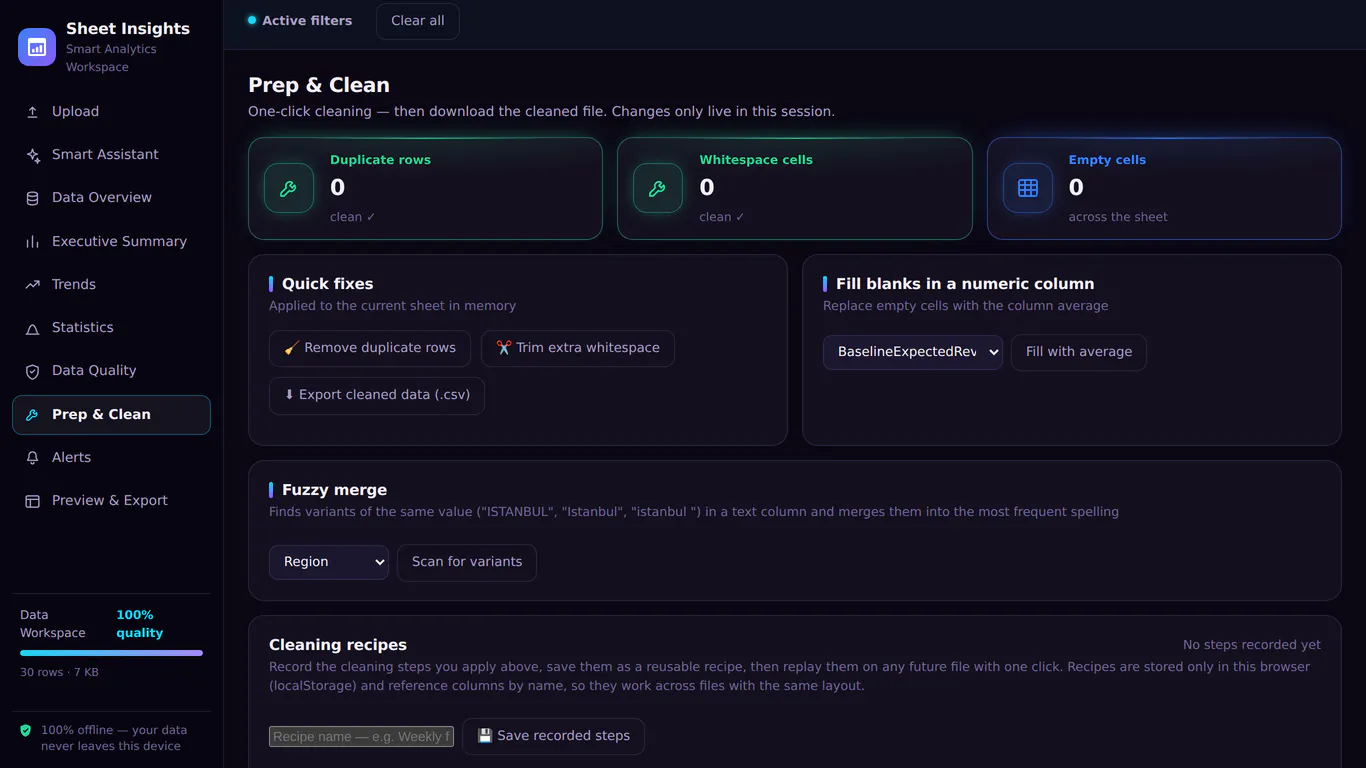This screenshot has width=1366, height=768.
Task: Open the Region column dropdown
Action: pyautogui.click(x=329, y=563)
